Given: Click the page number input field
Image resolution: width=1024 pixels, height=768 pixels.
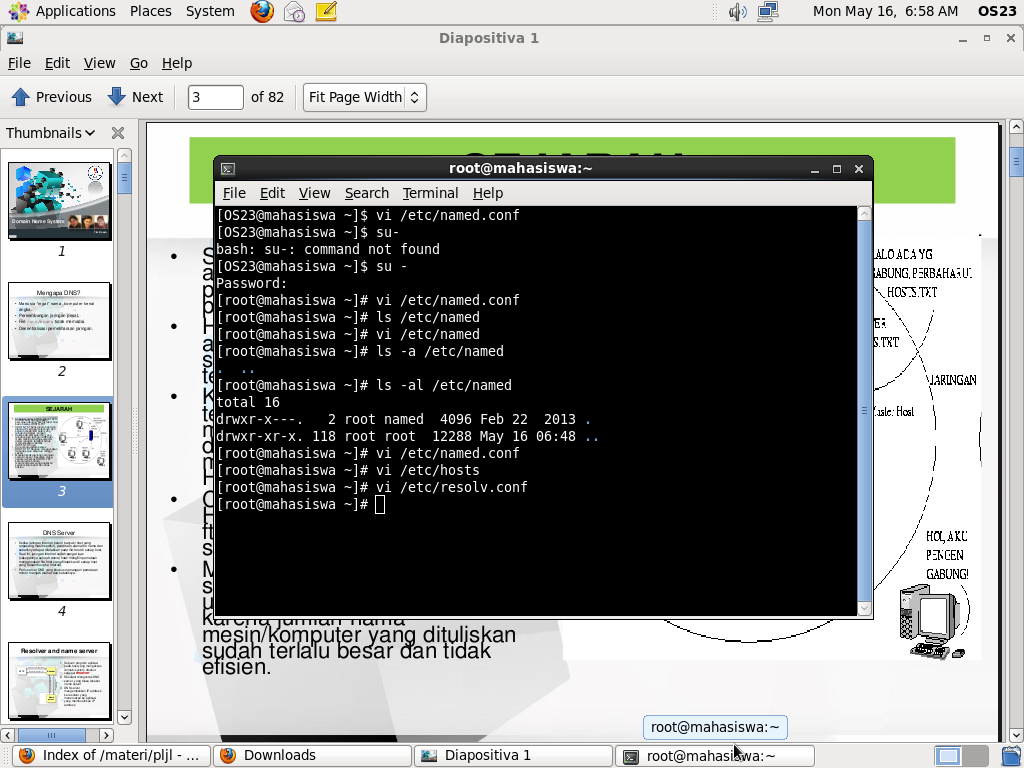Looking at the screenshot, I should tap(213, 97).
